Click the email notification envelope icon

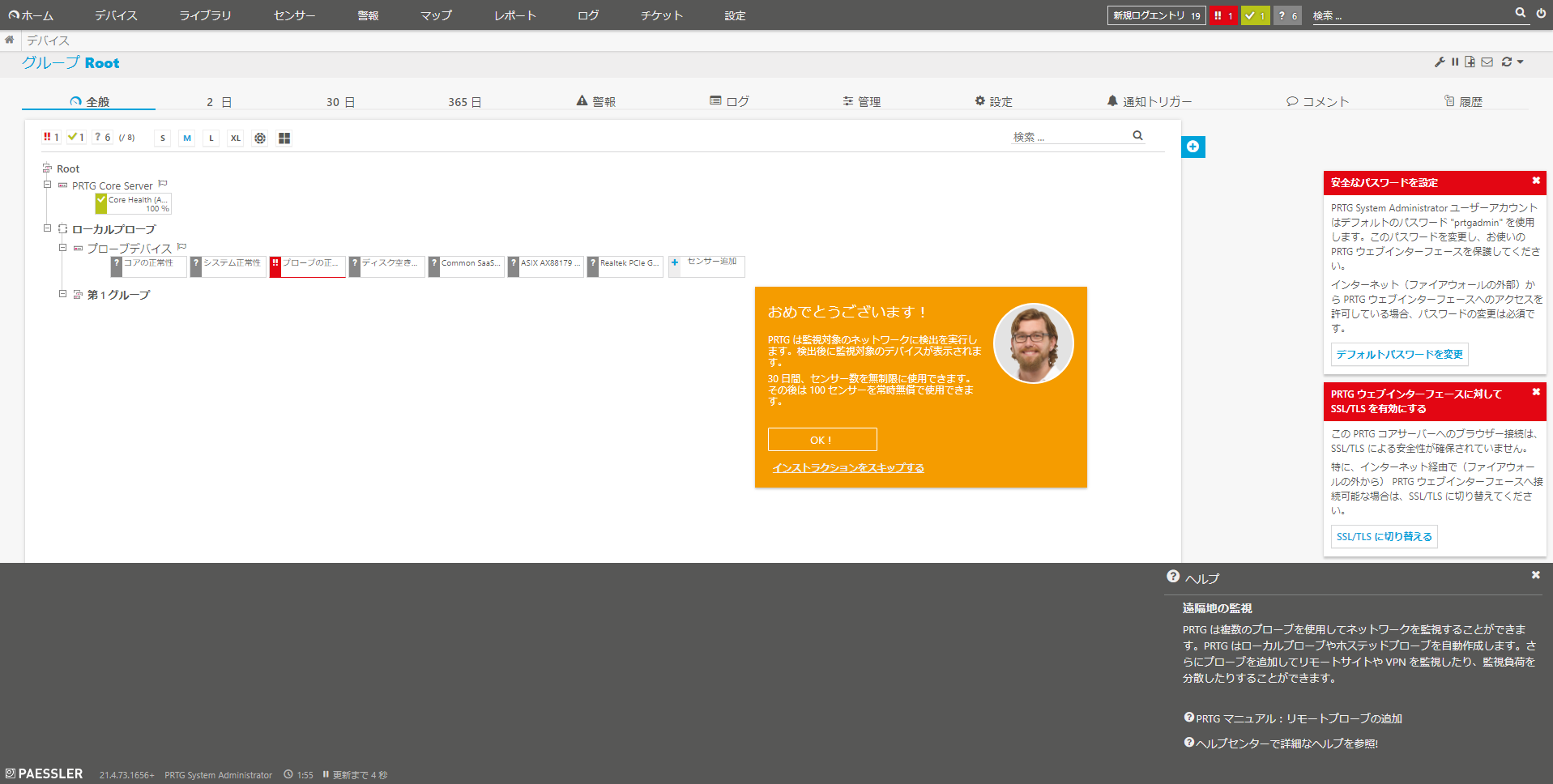[1487, 62]
